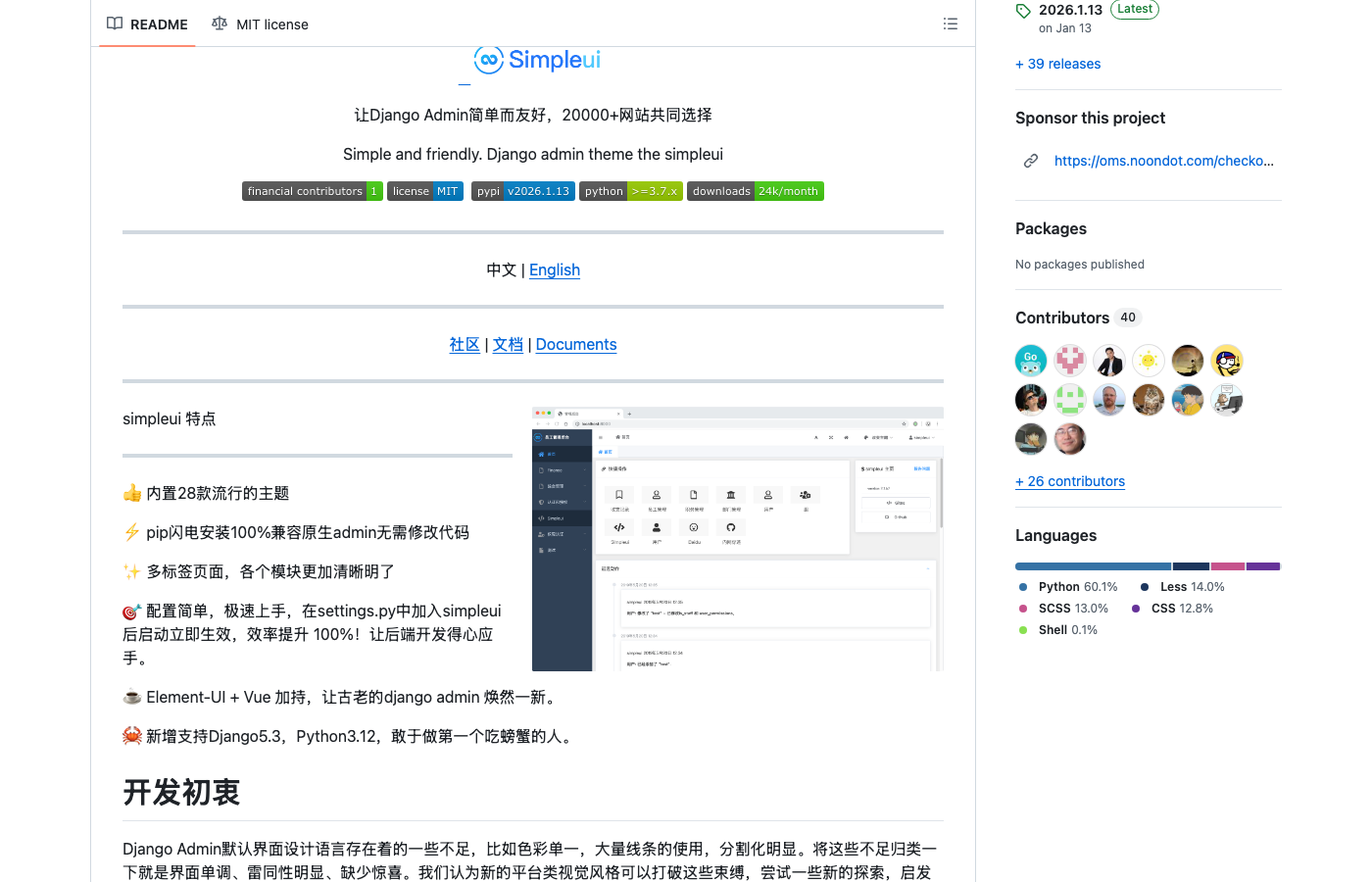
Task: Click the Simpleui logo image
Action: coord(536,60)
